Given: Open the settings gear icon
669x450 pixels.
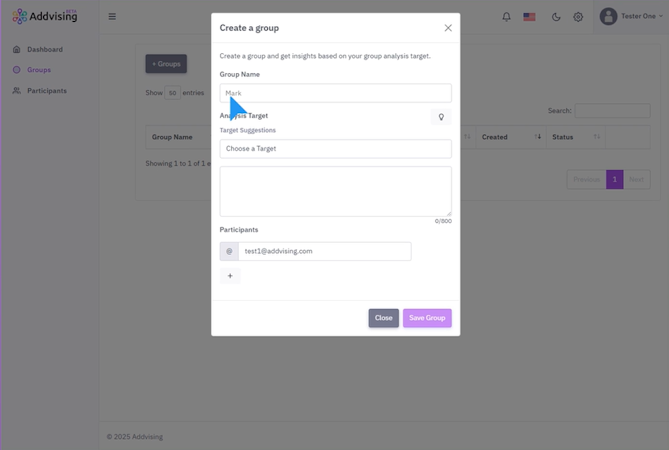Looking at the screenshot, I should pyautogui.click(x=578, y=16).
